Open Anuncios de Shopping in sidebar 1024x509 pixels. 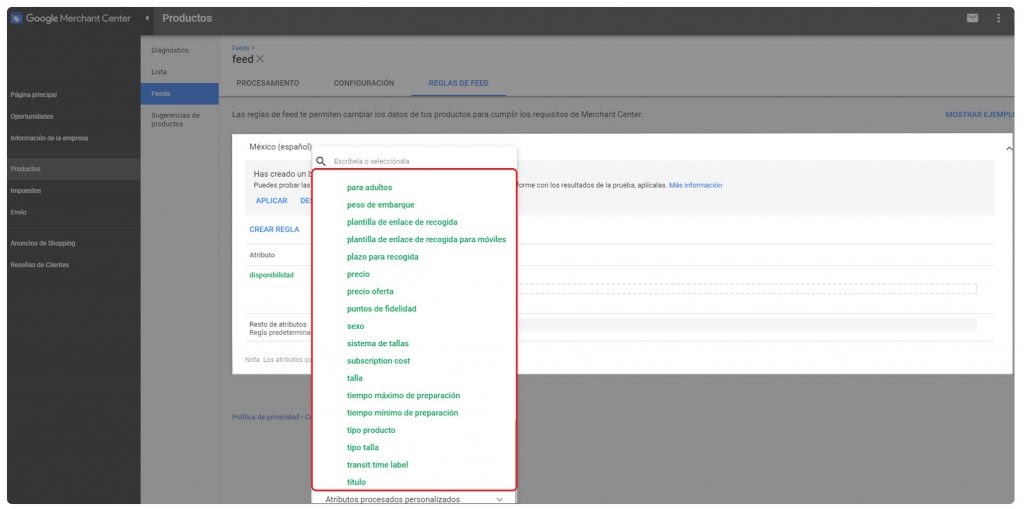click(42, 243)
